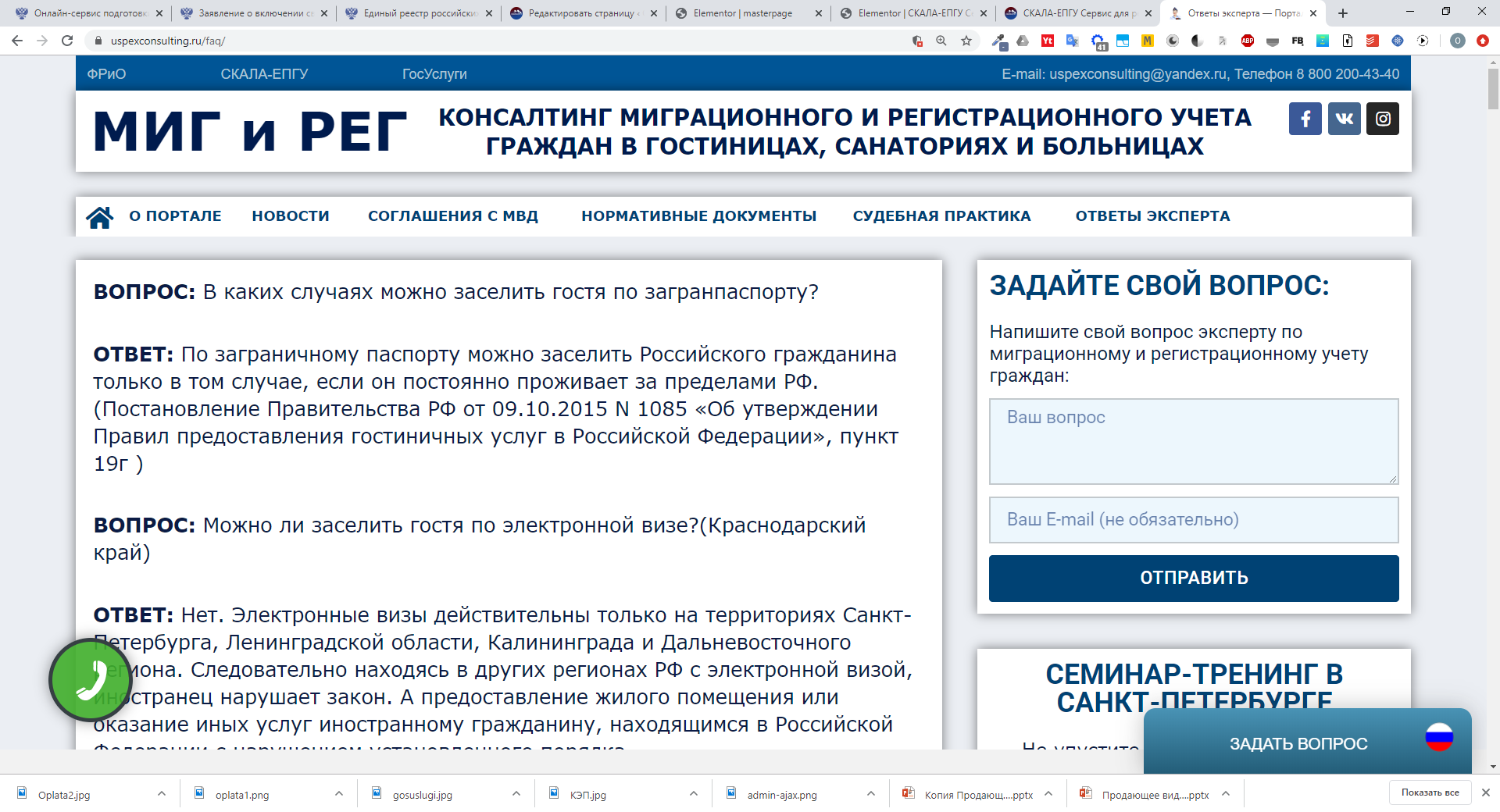The height and width of the screenshot is (812, 1500).
Task: Click the ГосУслуги top bar link
Action: pos(434,74)
